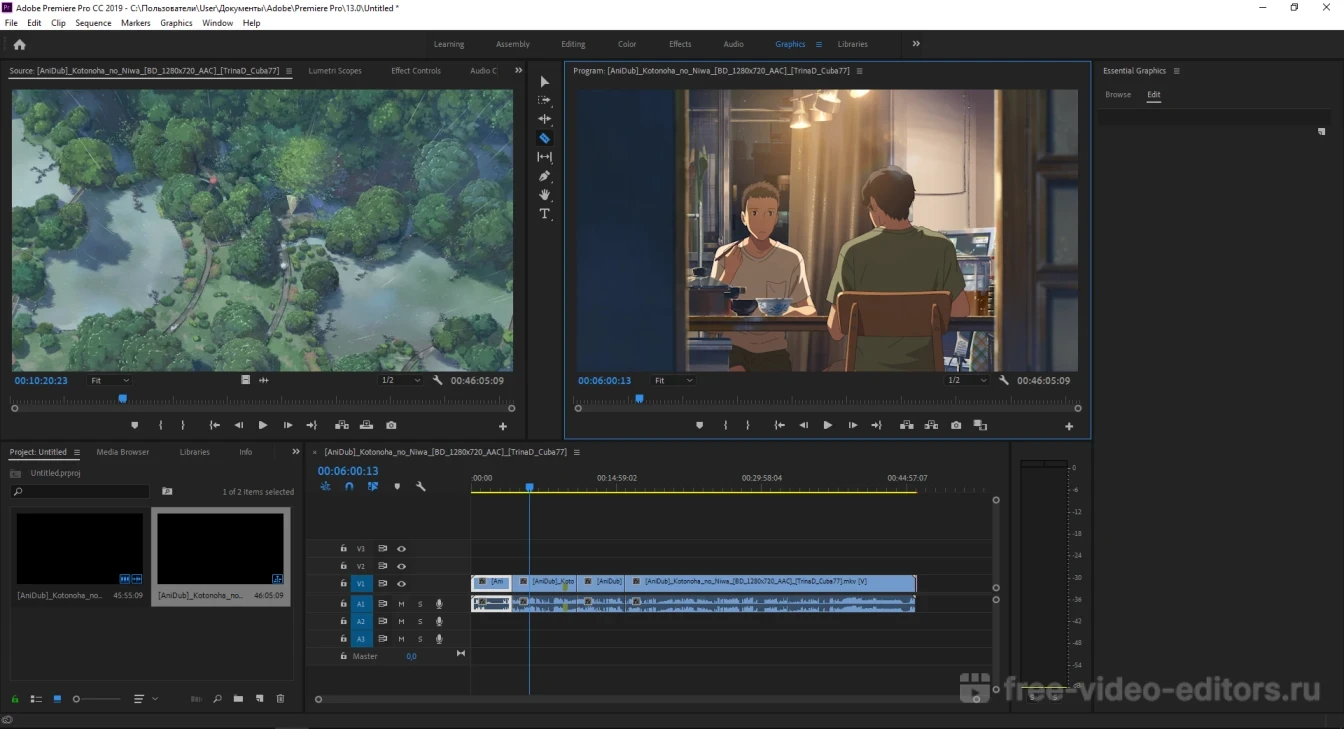The height and width of the screenshot is (729, 1344).
Task: Open Source monitor Fit zoom dropdown
Action: (x=110, y=380)
